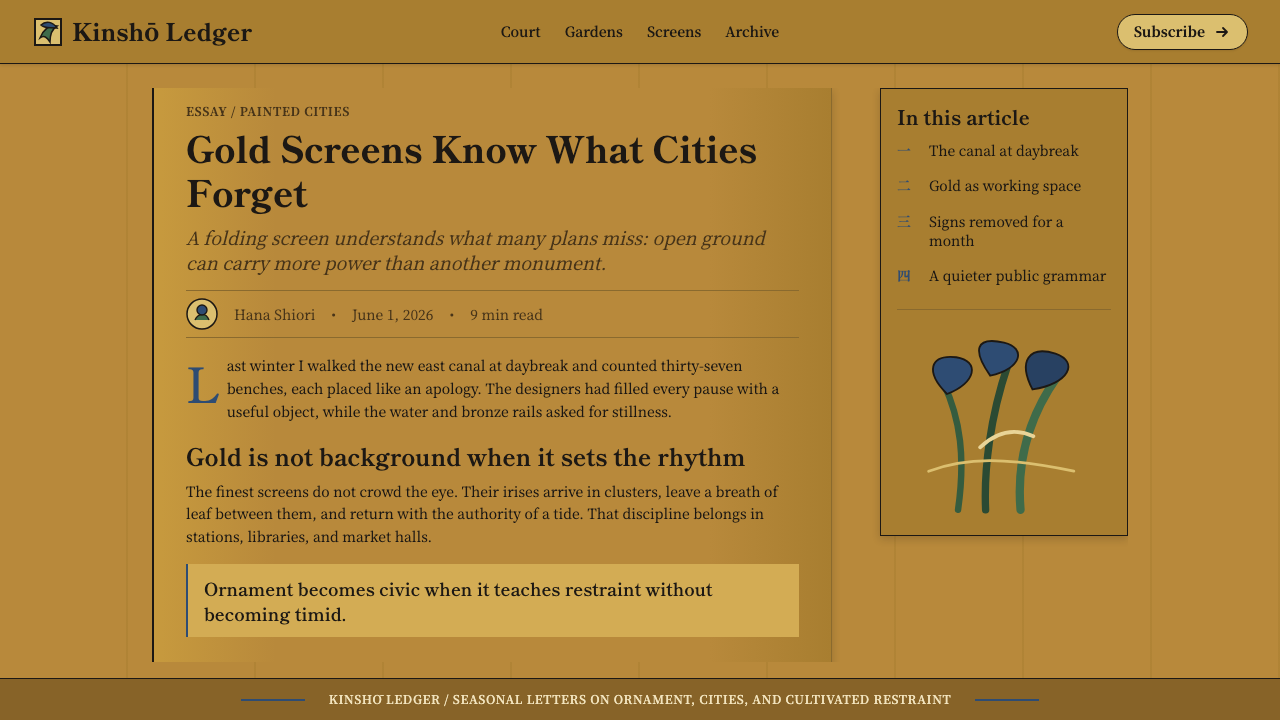
Task: Jump to The canal at daybreak section
Action: click(1003, 151)
